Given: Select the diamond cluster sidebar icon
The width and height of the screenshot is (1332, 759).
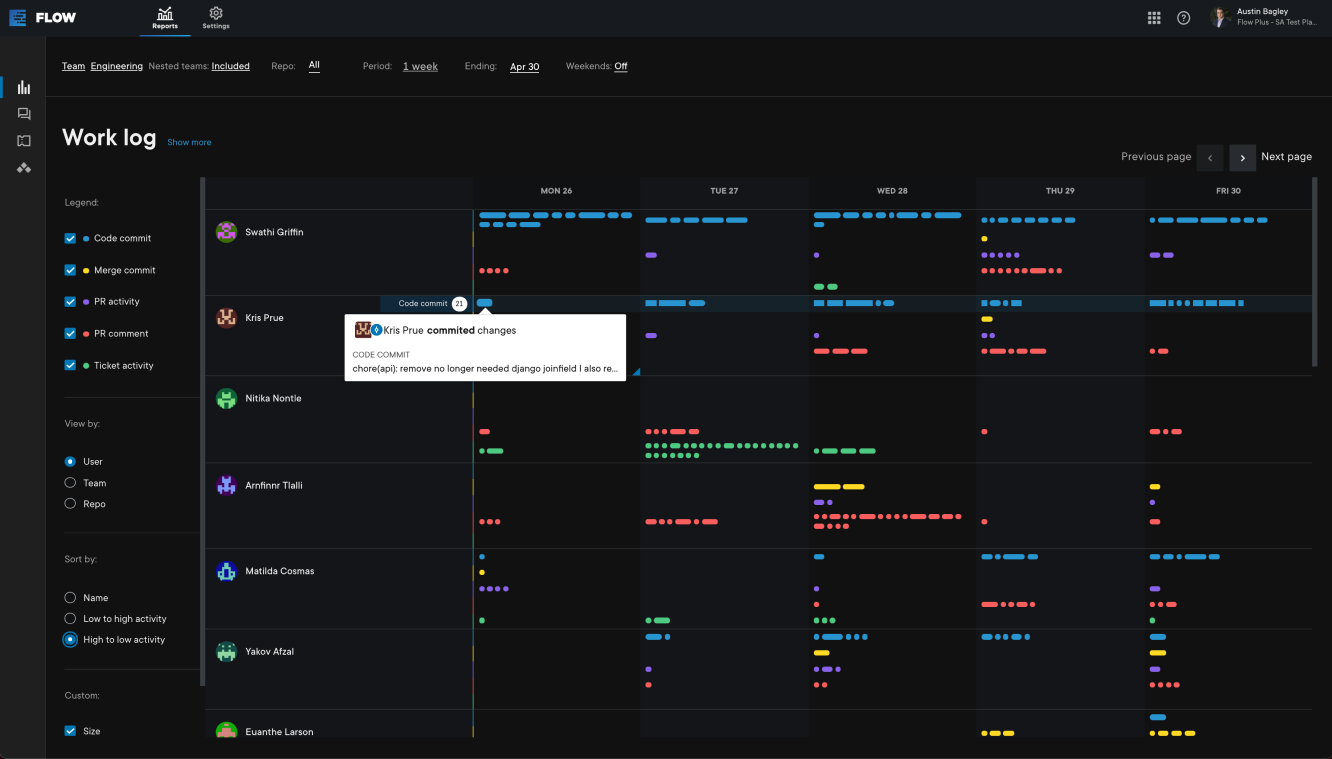Looking at the screenshot, I should click(24, 168).
